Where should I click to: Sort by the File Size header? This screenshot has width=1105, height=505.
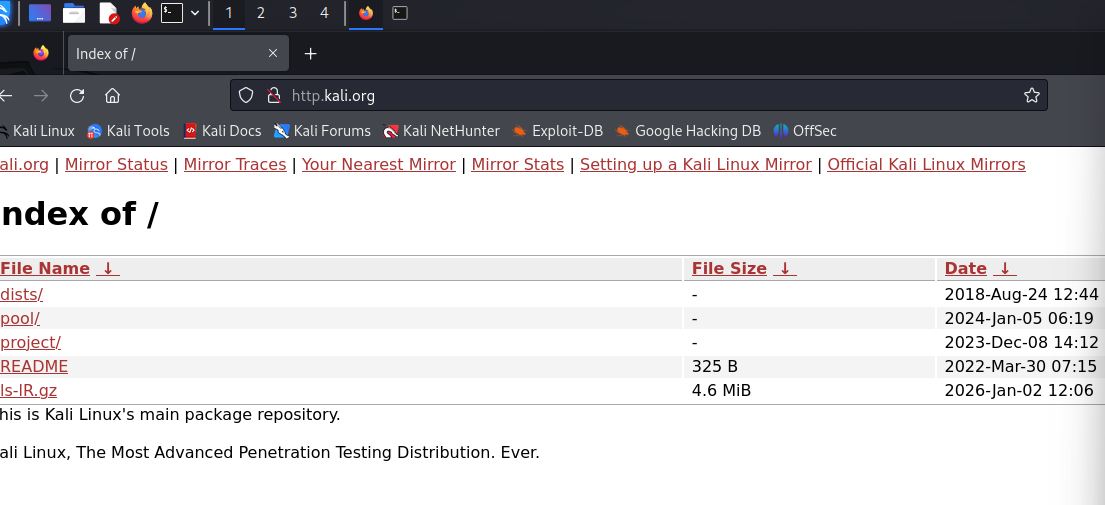coord(729,269)
